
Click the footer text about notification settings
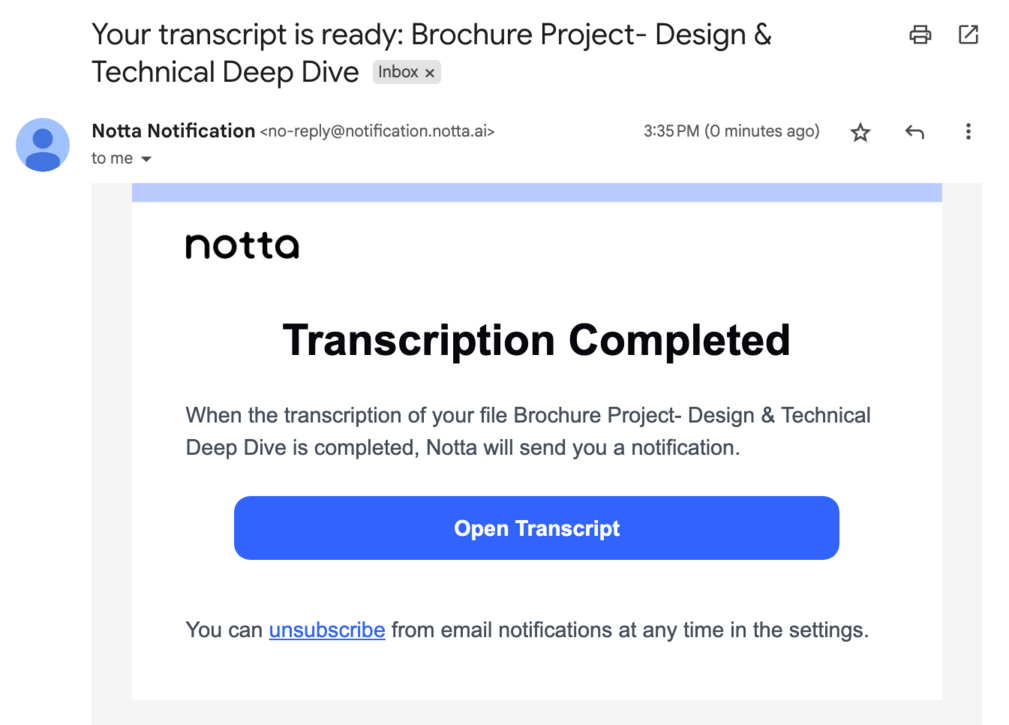click(630, 630)
